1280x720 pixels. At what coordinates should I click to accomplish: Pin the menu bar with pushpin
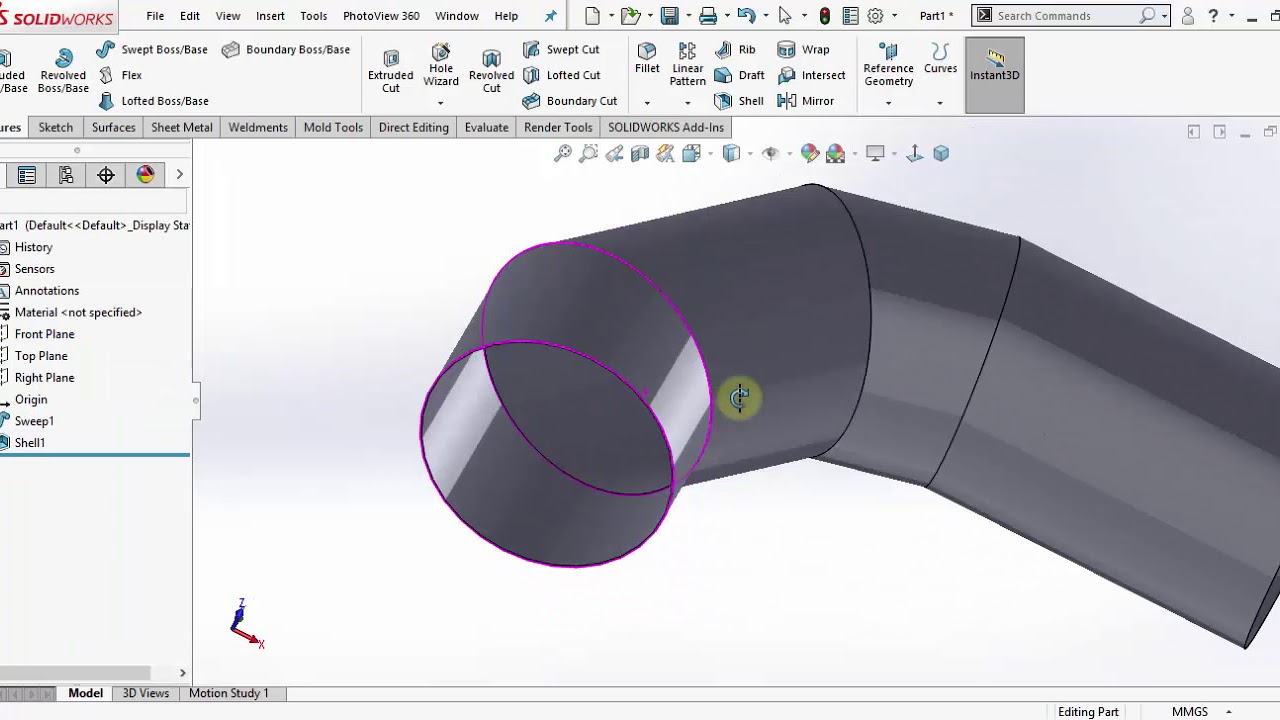(550, 16)
